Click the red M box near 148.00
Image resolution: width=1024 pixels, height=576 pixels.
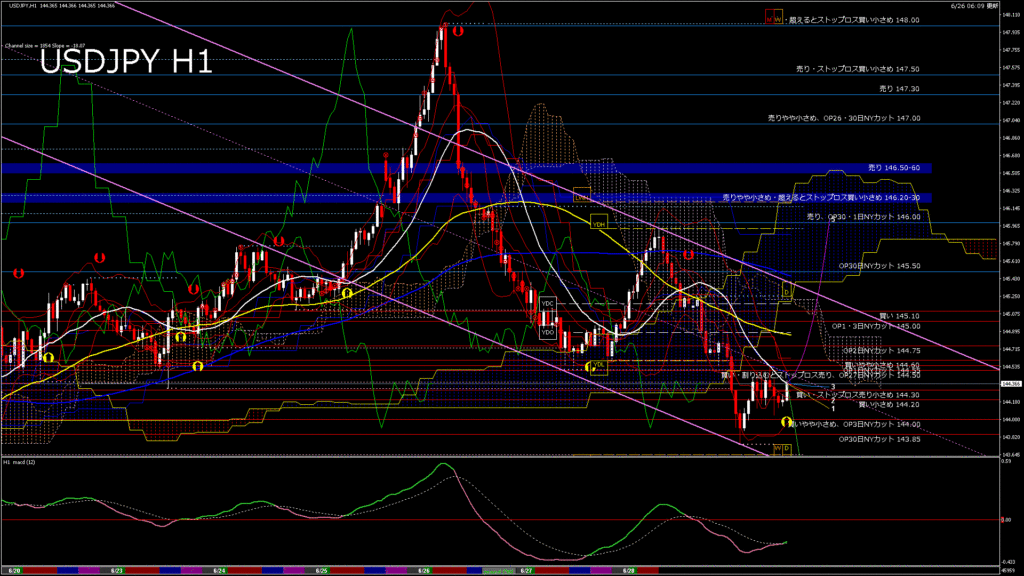pos(769,16)
